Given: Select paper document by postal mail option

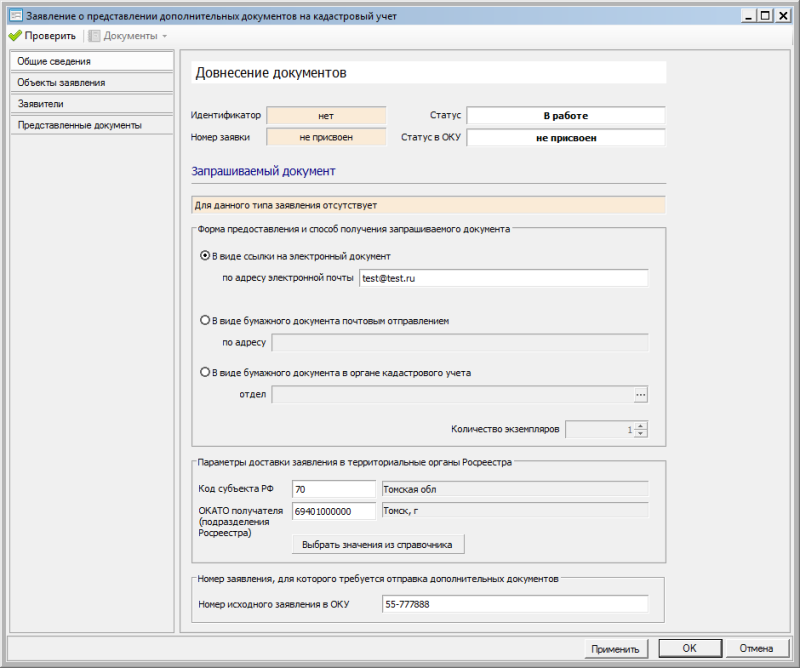Looking at the screenshot, I should (206, 321).
